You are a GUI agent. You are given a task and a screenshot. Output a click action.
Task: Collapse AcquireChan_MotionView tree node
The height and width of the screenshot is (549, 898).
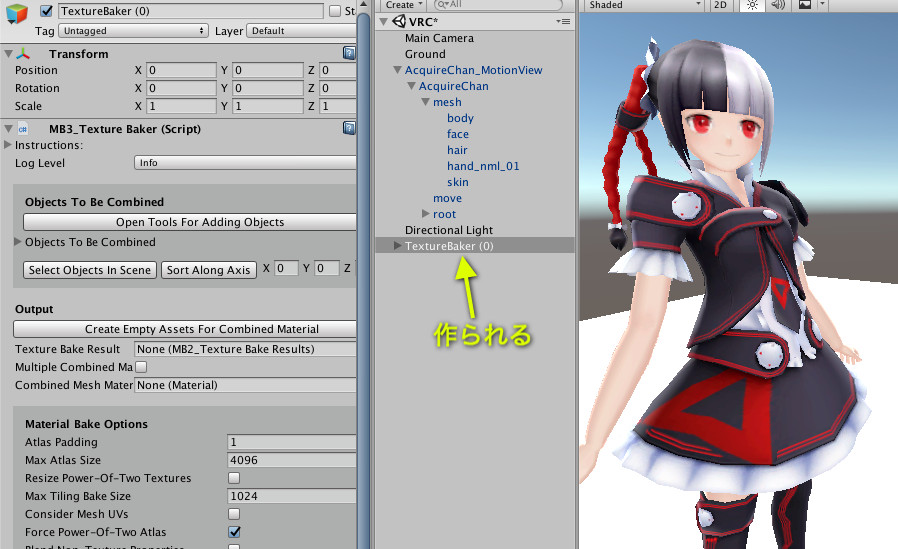click(397, 70)
